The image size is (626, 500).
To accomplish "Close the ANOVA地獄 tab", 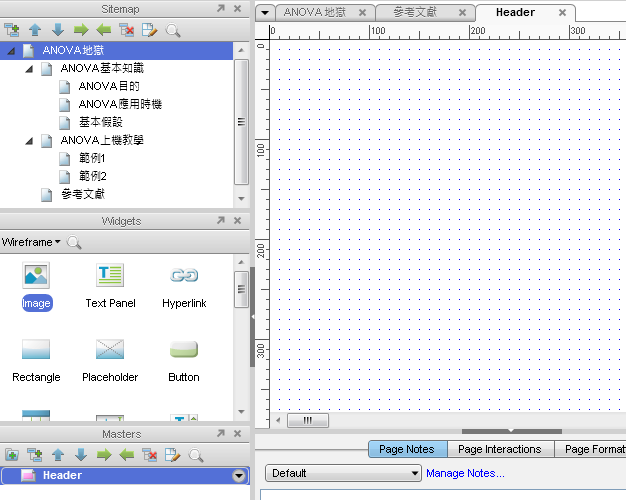I will pos(363,13).
